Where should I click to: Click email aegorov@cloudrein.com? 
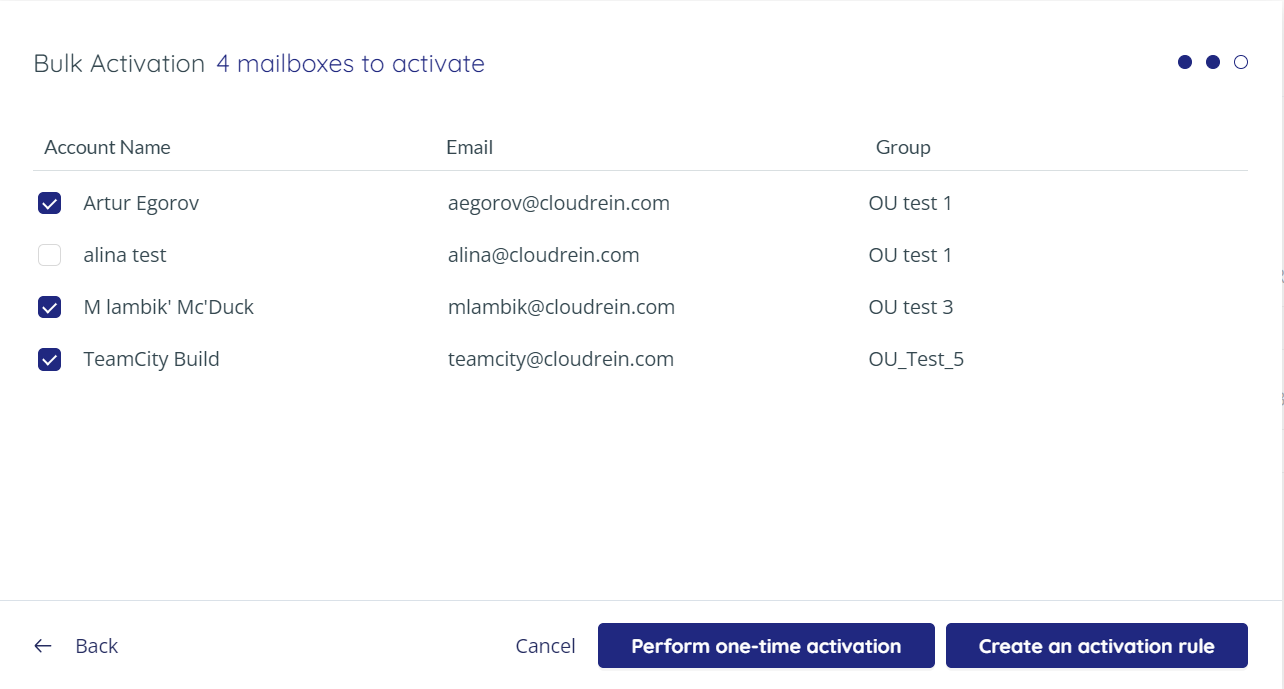coord(559,203)
